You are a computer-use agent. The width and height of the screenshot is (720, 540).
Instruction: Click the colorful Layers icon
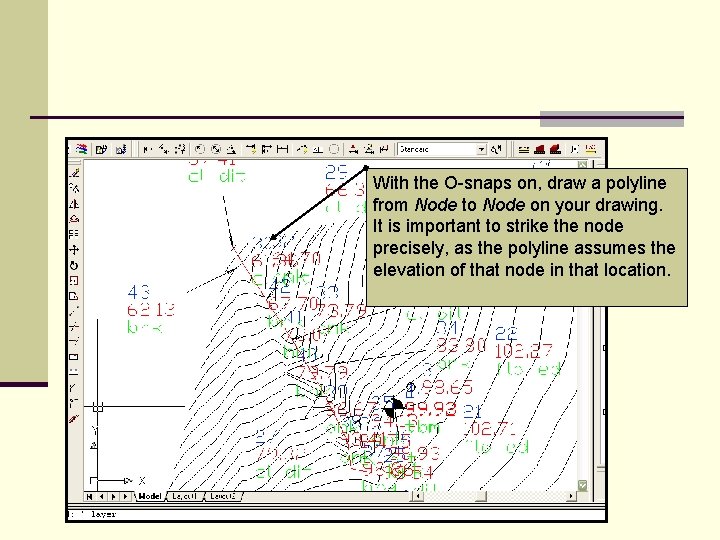pos(82,149)
